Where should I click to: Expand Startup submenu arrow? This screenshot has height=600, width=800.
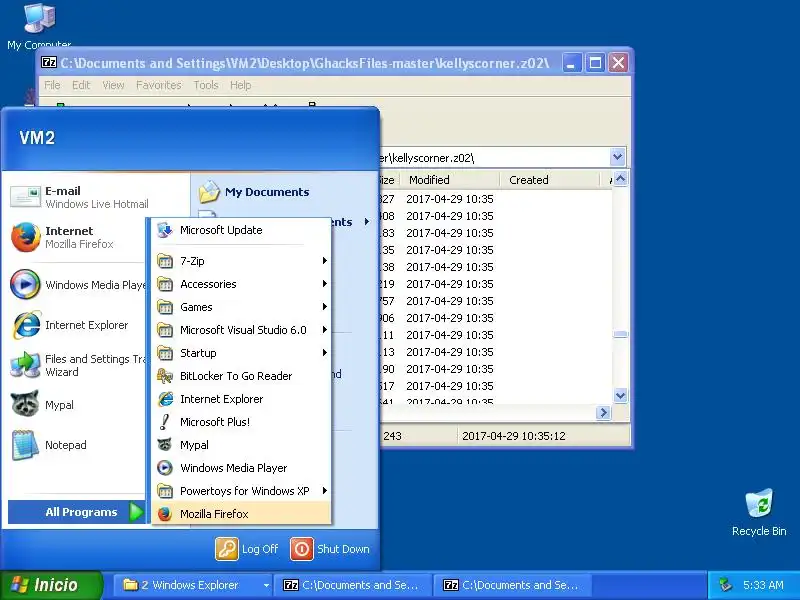324,353
